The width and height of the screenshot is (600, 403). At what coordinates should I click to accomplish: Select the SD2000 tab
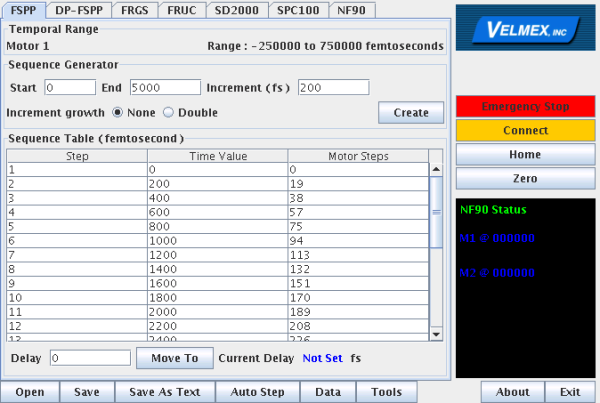237,10
